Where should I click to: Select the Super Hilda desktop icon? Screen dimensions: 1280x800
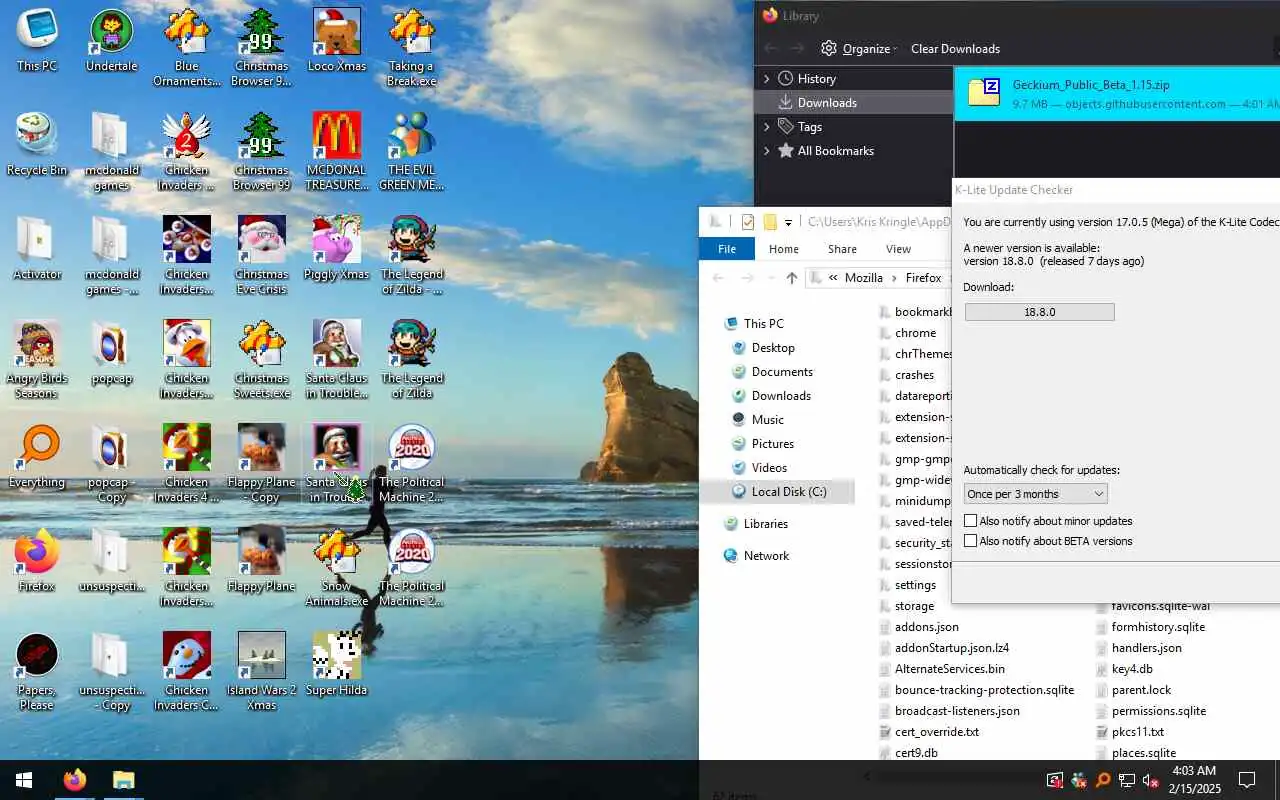point(336,664)
